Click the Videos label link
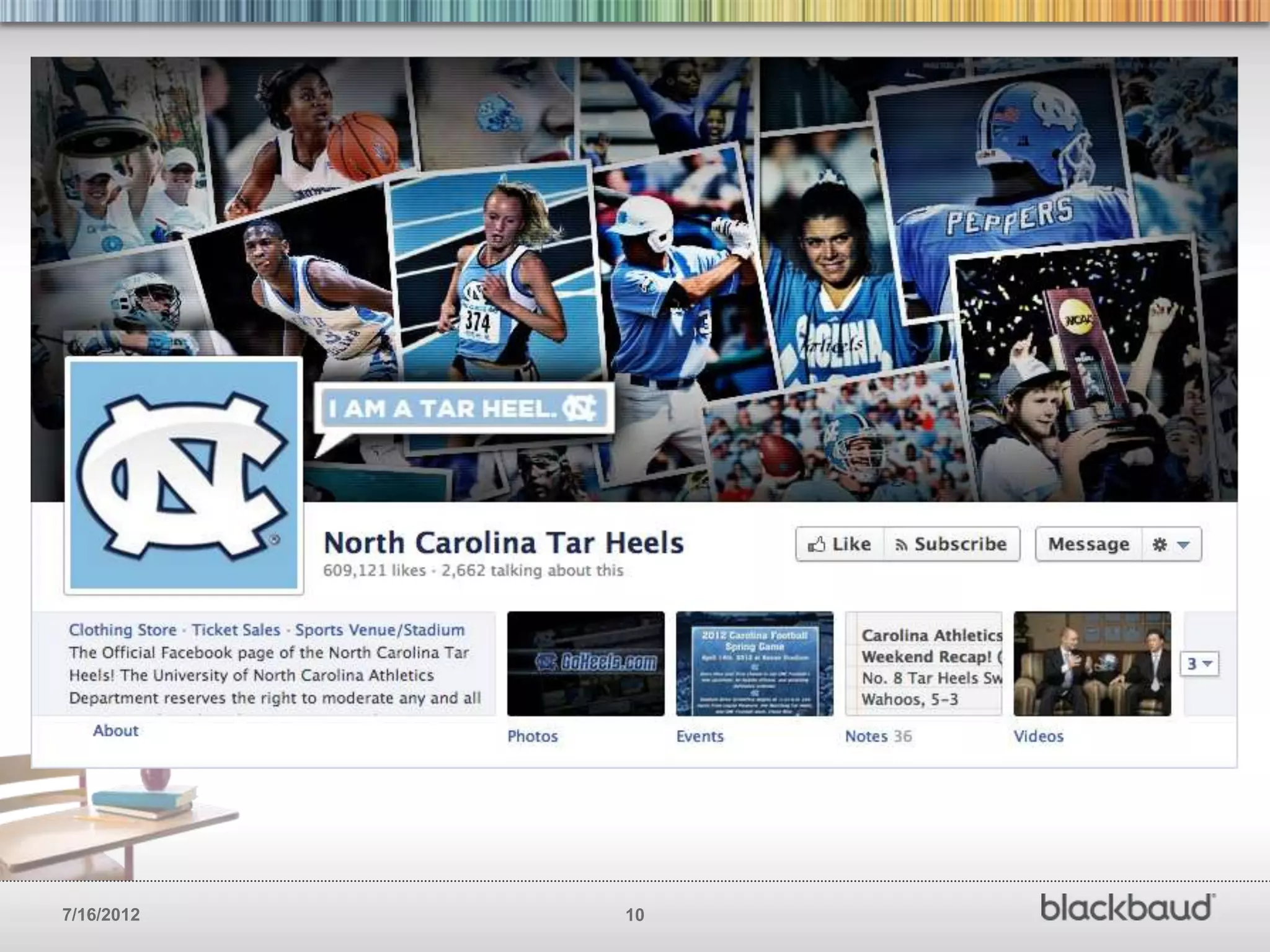 pos(1039,736)
